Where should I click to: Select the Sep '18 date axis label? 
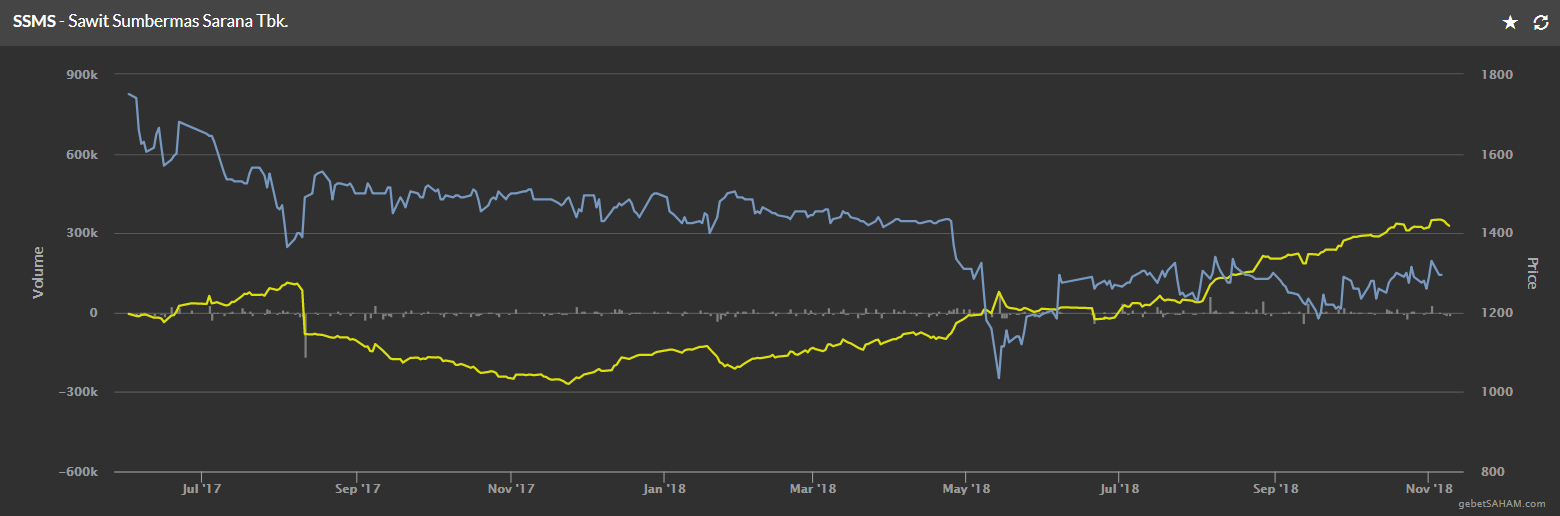click(1275, 489)
